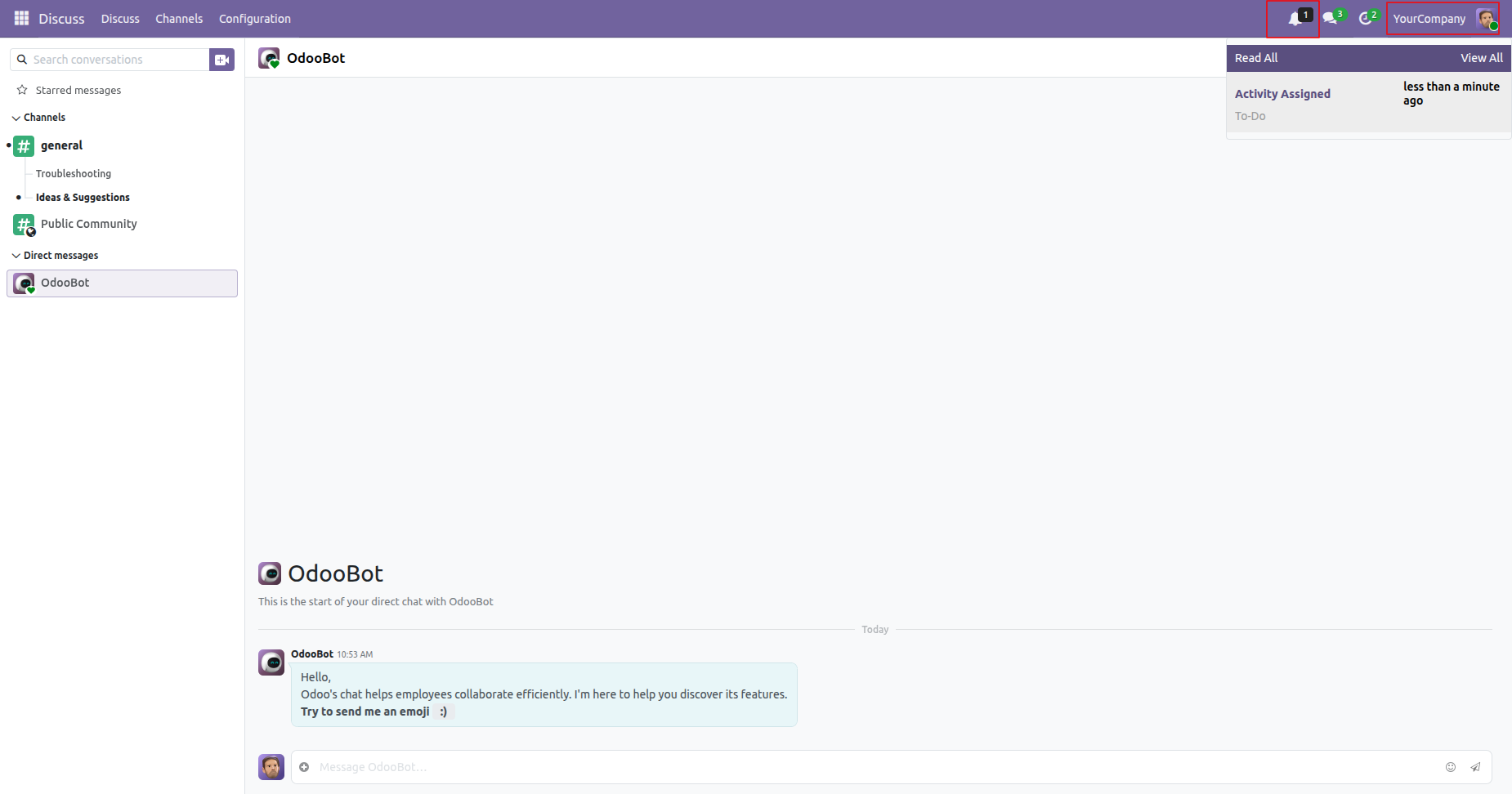
Task: Open the Channels menu
Action: [179, 19]
